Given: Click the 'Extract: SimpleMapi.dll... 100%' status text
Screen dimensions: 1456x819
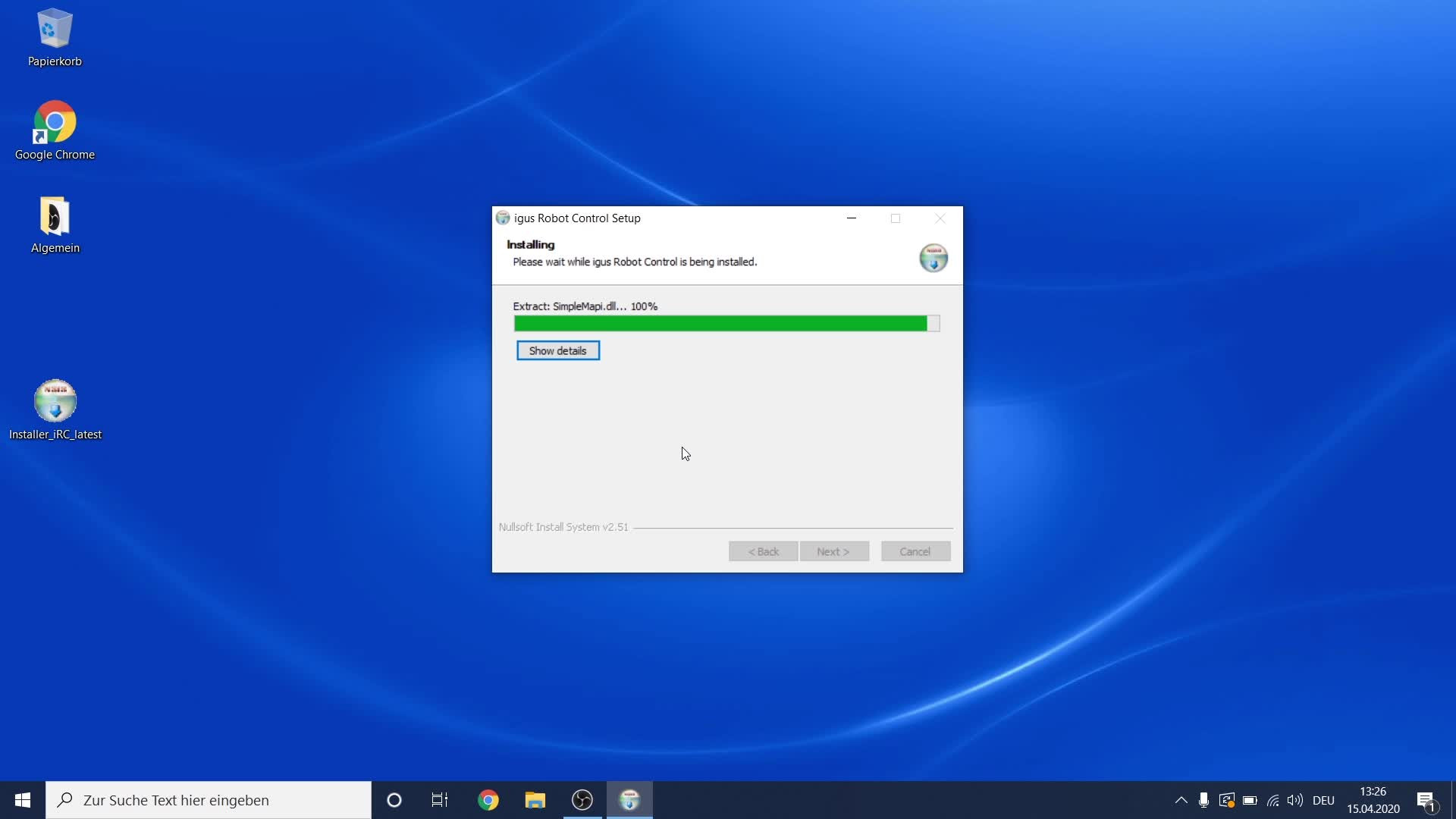Looking at the screenshot, I should (x=585, y=306).
